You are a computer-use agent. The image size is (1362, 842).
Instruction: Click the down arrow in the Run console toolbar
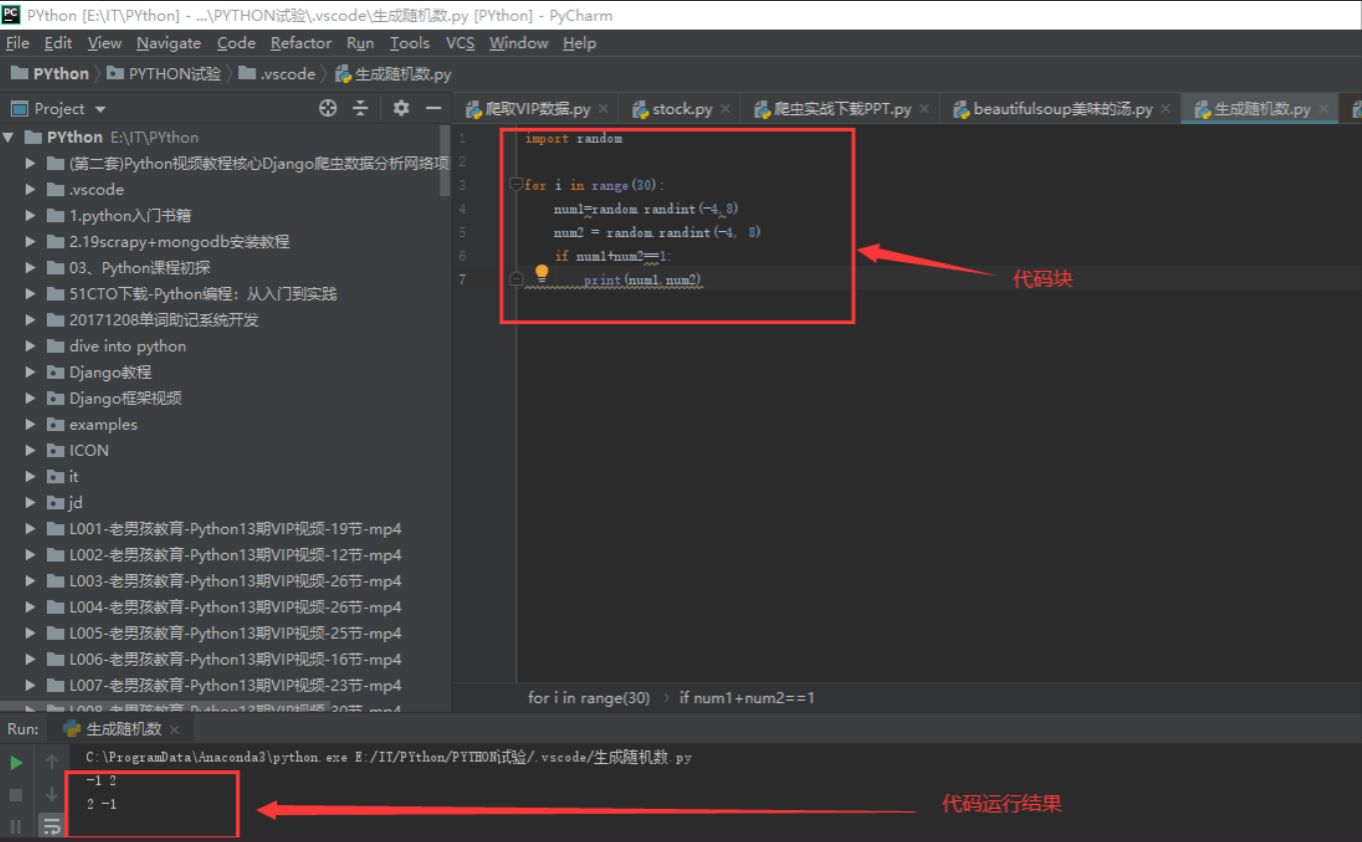coord(52,794)
